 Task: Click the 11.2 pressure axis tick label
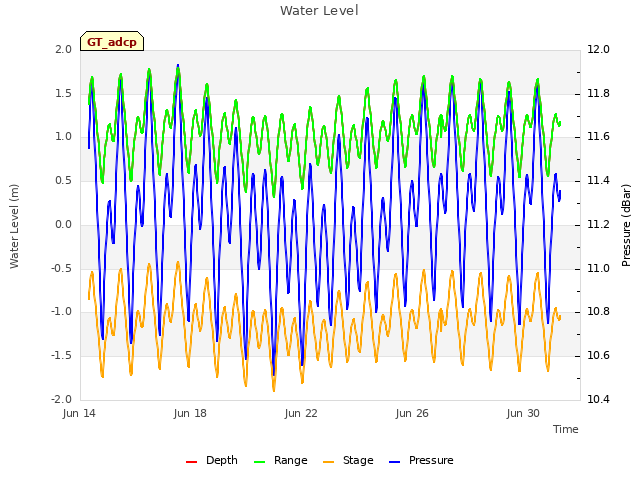[x=598, y=224]
